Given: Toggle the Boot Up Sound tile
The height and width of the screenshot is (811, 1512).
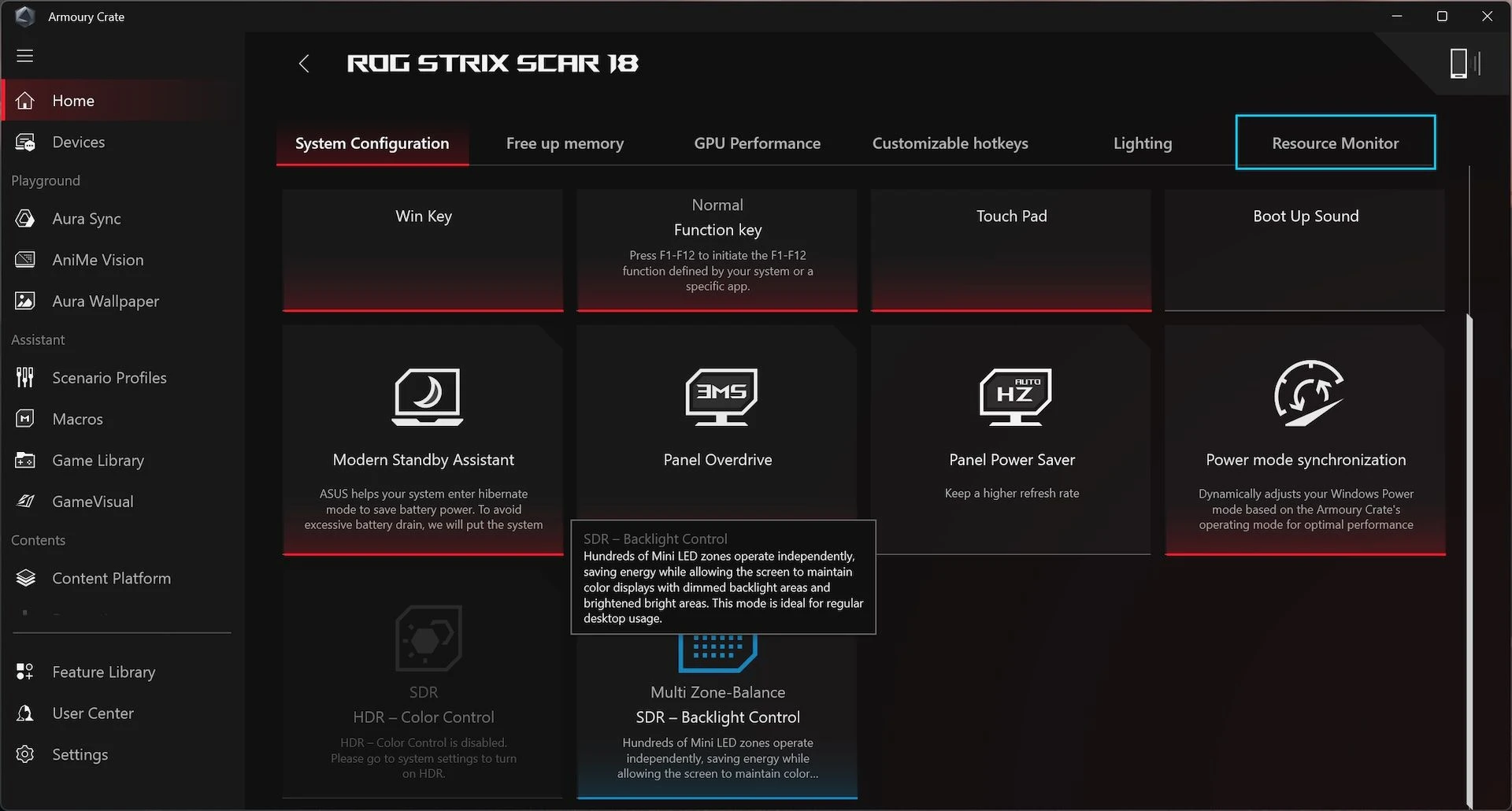Looking at the screenshot, I should pyautogui.click(x=1305, y=250).
